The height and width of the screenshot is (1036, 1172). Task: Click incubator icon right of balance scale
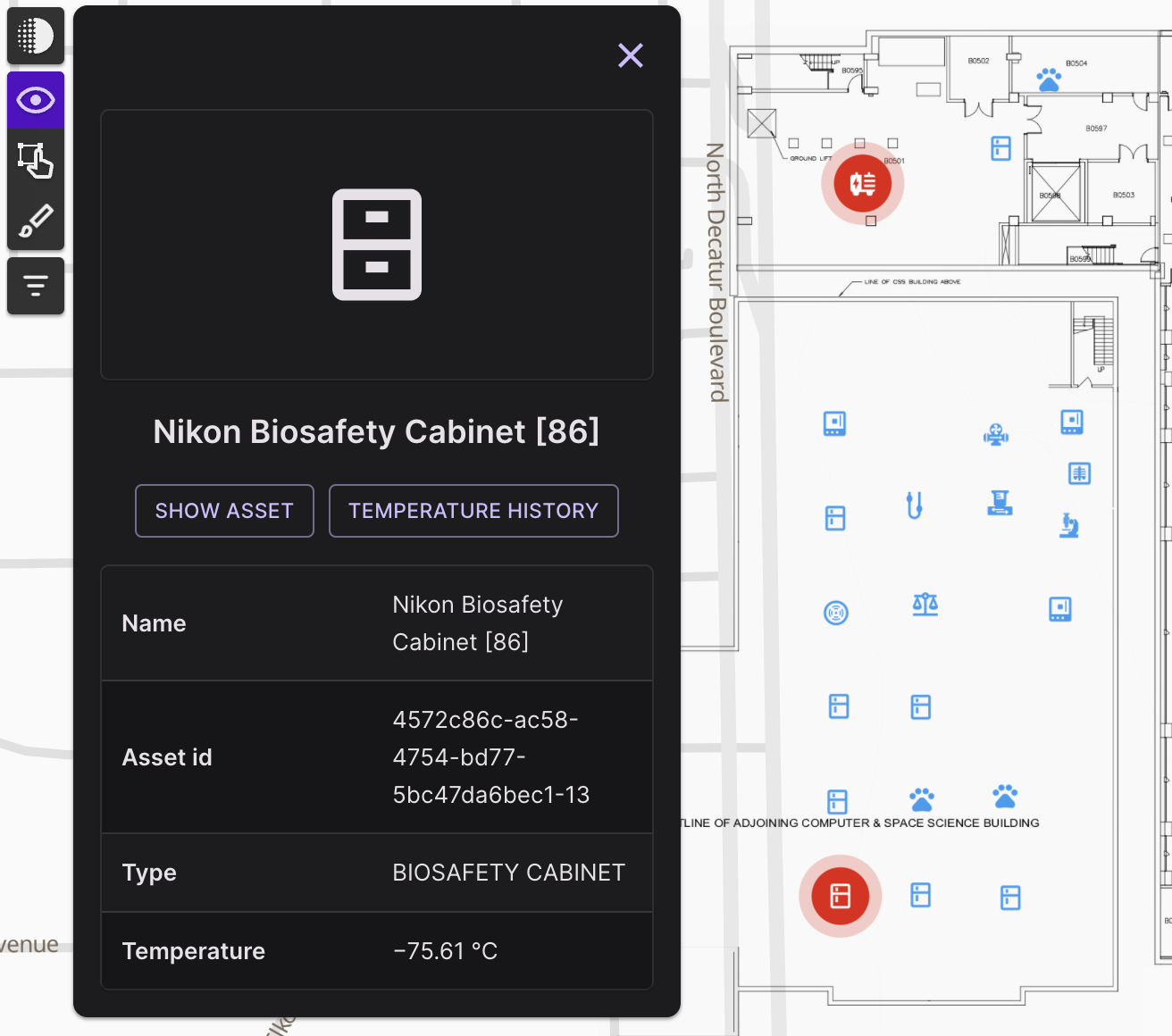click(1060, 609)
